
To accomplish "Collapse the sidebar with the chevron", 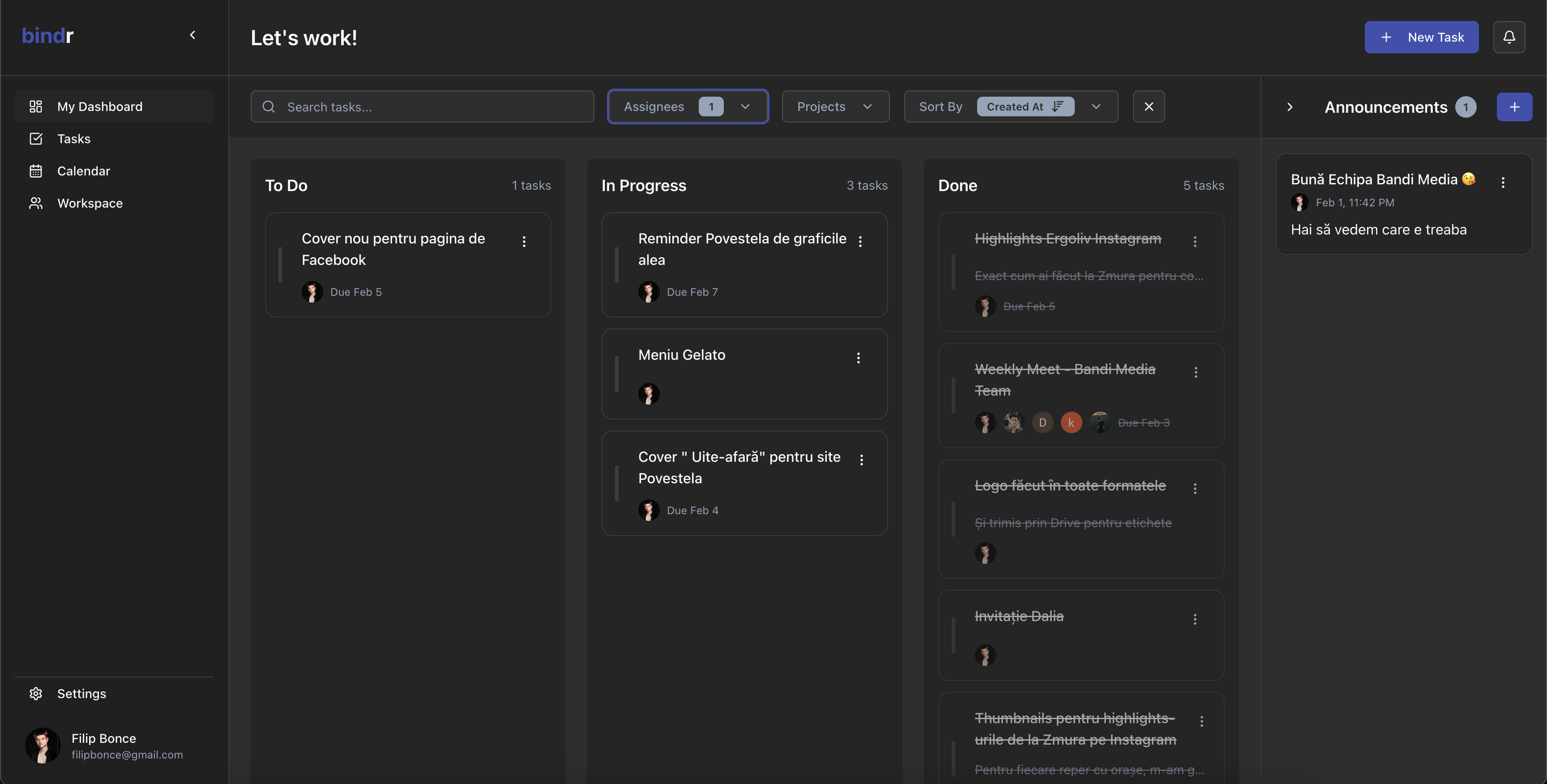I will point(193,35).
